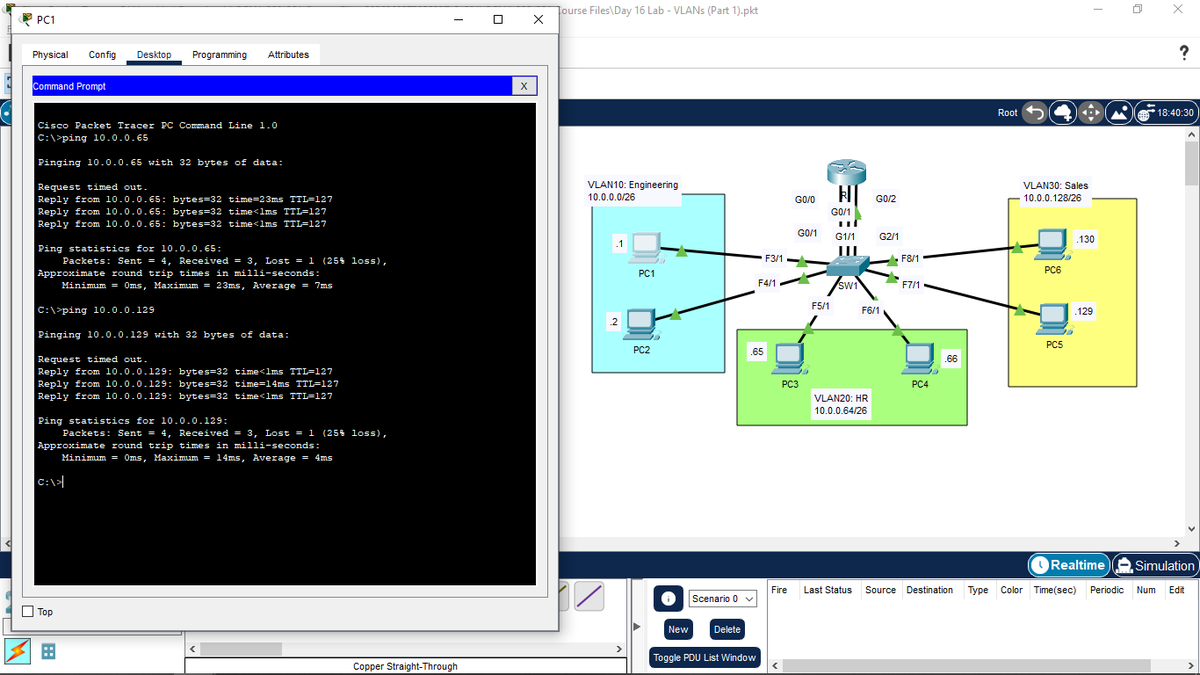This screenshot has width=1200, height=675.
Task: Click the F3/1 interface label
Action: (x=774, y=259)
